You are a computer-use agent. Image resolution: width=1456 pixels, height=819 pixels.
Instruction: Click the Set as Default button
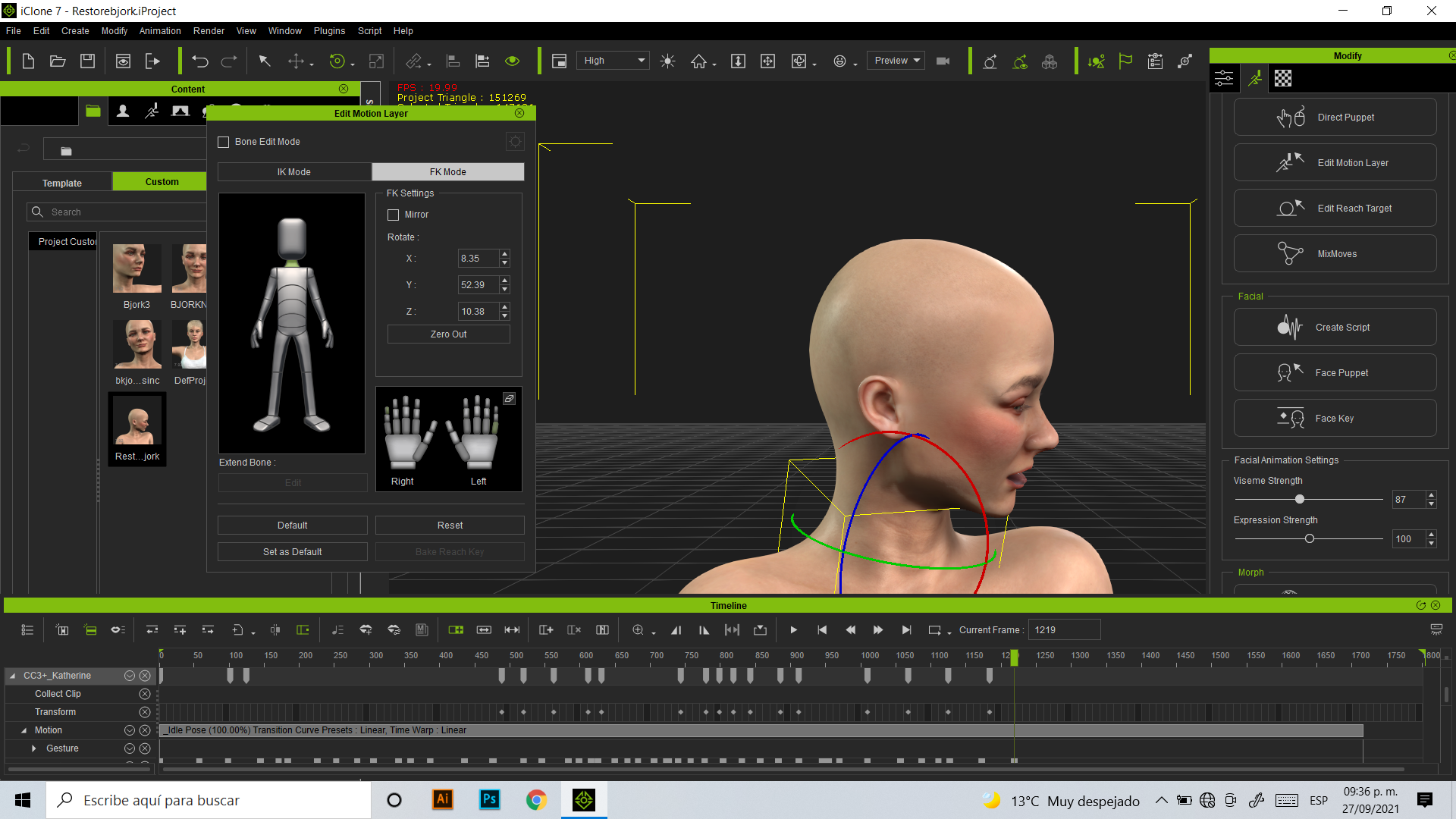293,552
